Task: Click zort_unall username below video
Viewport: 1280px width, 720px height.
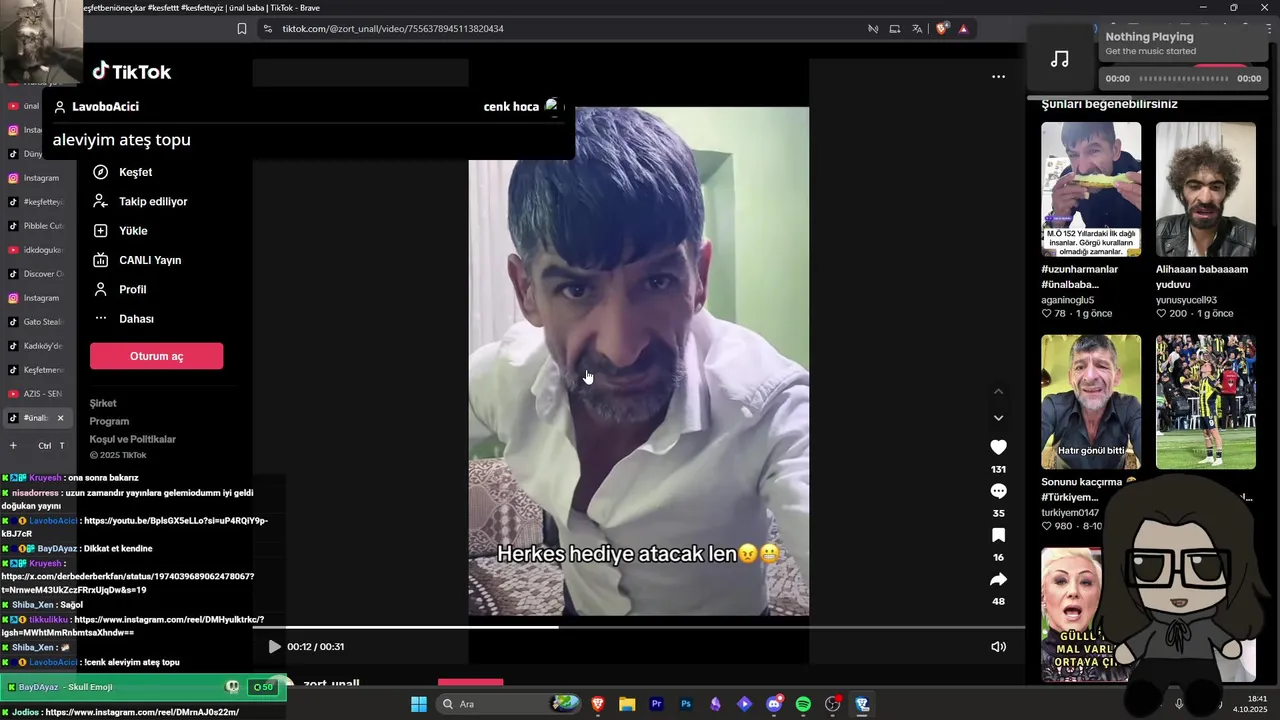Action: [331, 684]
